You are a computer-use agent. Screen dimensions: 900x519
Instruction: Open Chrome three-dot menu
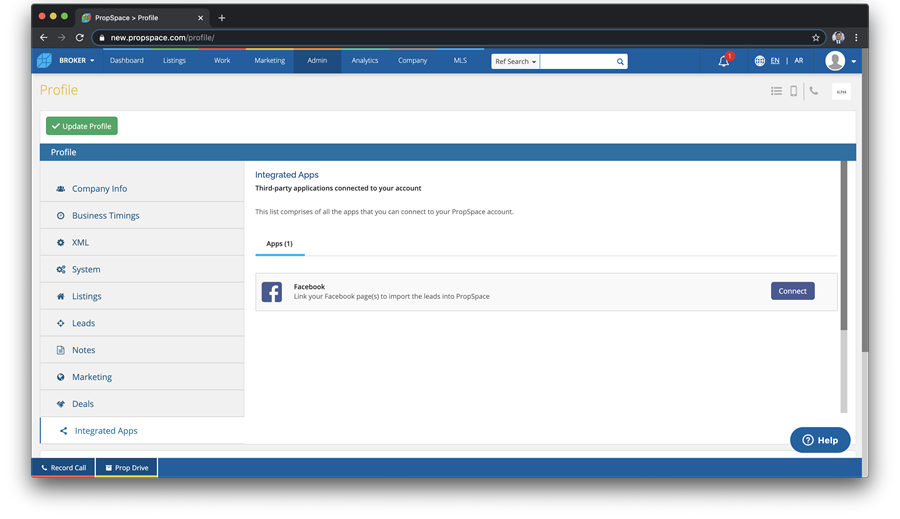pyautogui.click(x=856, y=37)
